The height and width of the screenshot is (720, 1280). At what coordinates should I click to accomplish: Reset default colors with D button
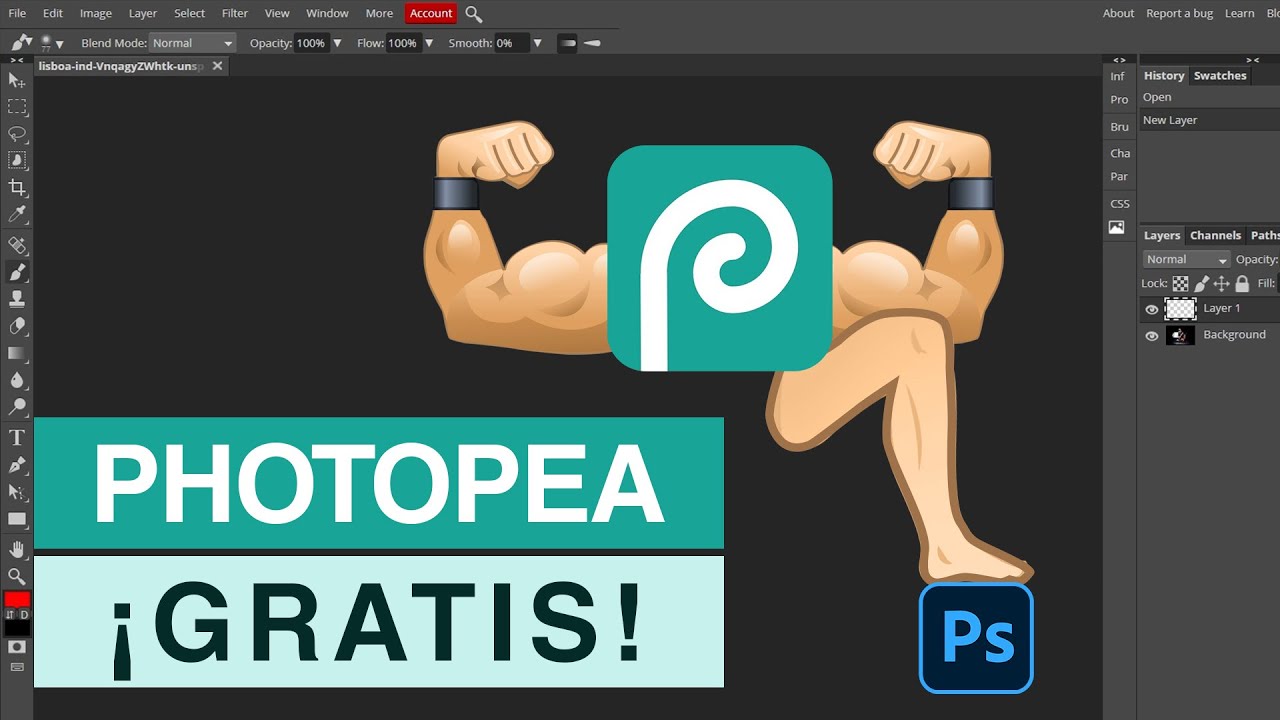click(x=25, y=614)
